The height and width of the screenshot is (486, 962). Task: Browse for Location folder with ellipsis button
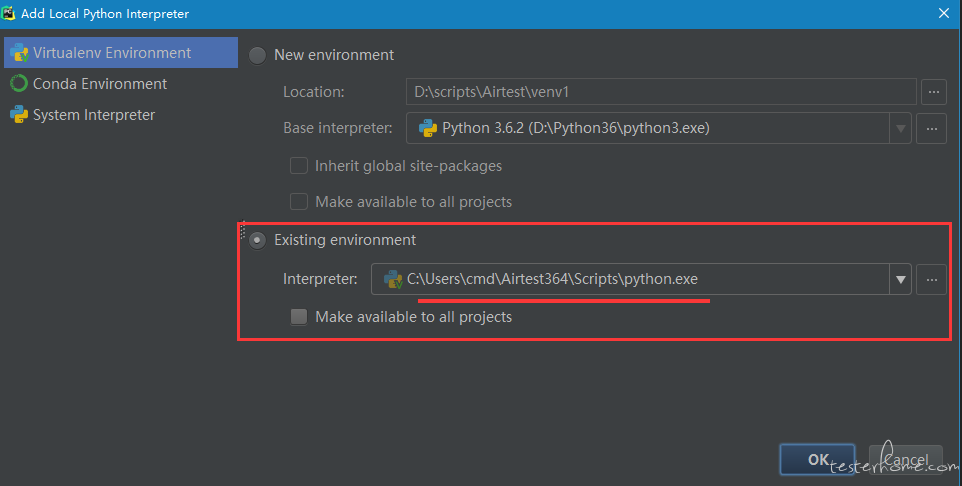[x=934, y=92]
